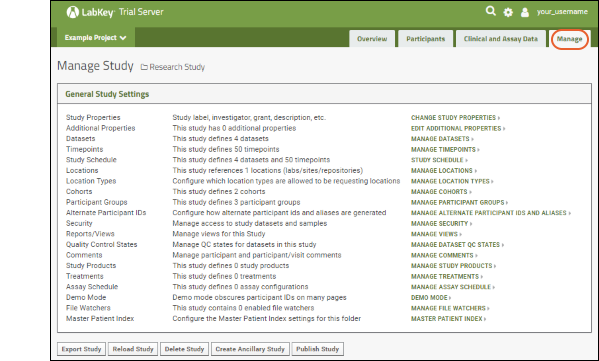The image size is (599, 361).
Task: Open Edit Additional Properties link
Action: [458, 128]
